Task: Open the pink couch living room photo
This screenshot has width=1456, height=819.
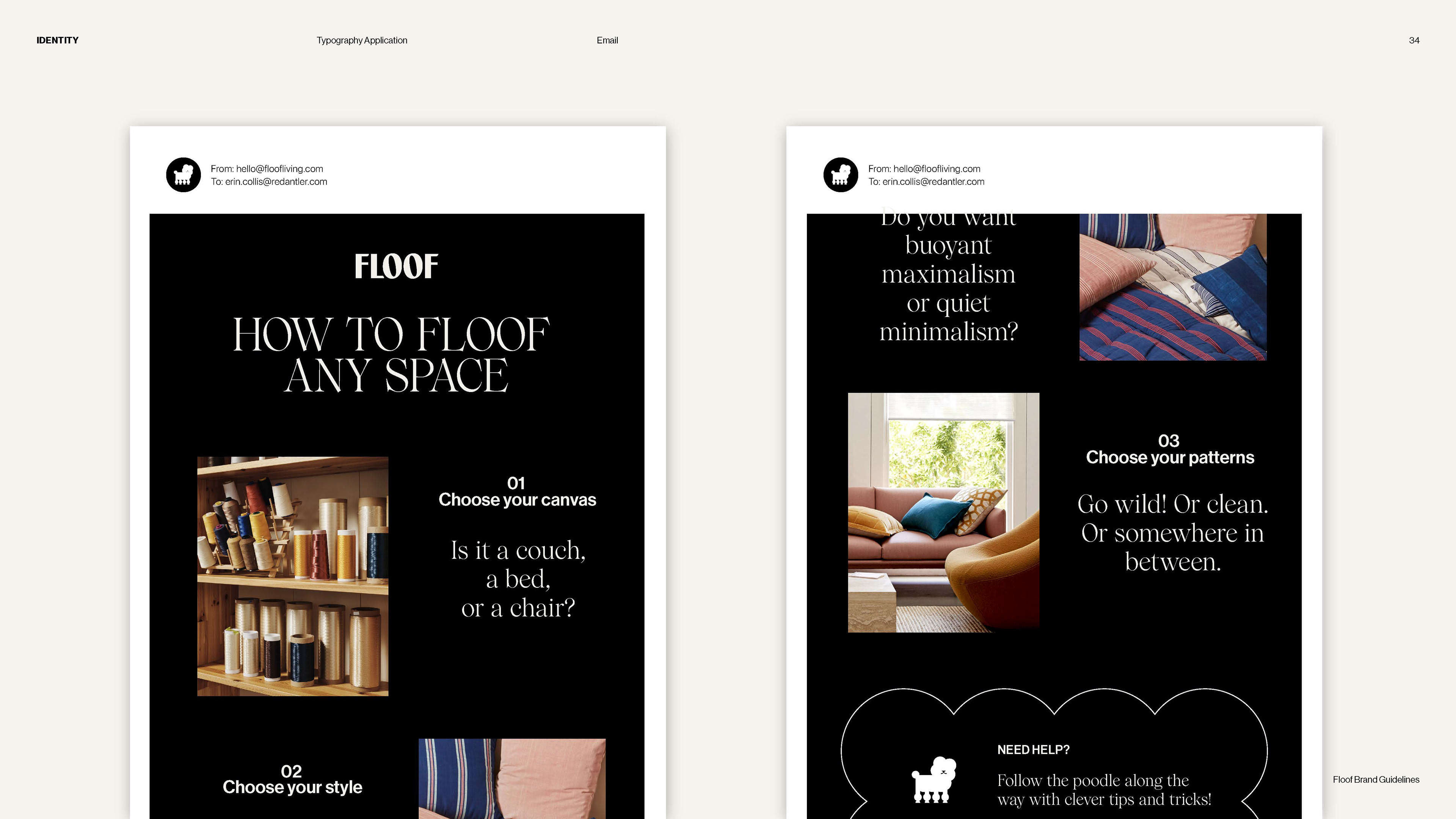Action: click(943, 513)
